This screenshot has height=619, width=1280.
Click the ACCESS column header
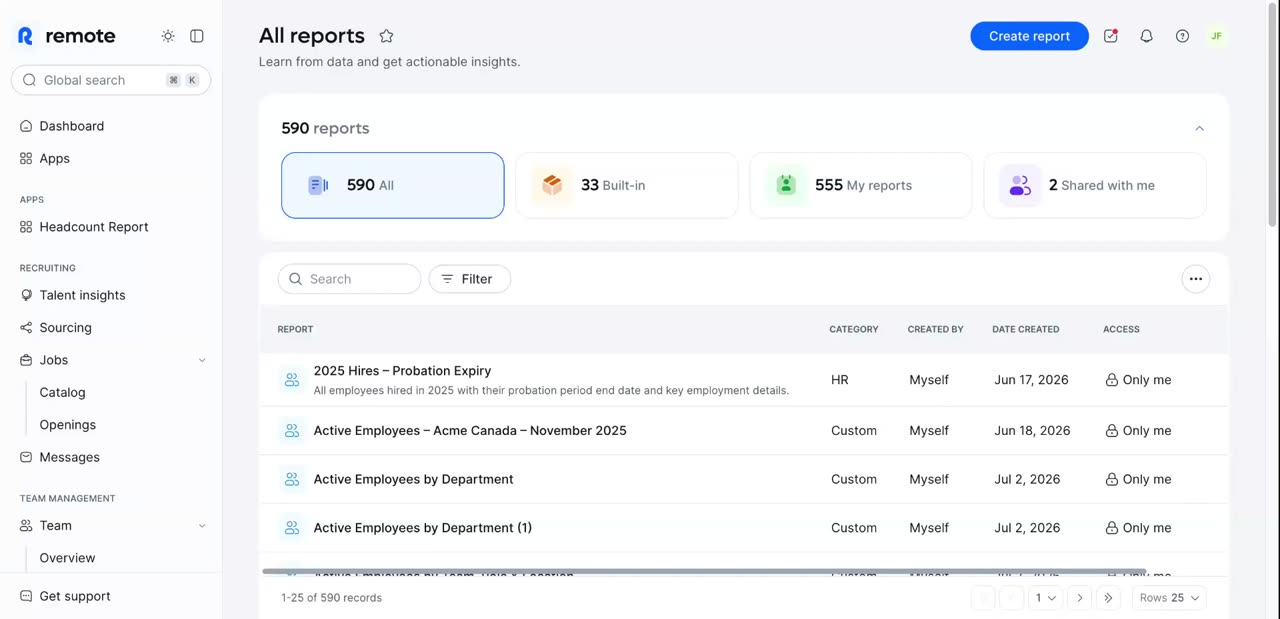pos(1121,329)
